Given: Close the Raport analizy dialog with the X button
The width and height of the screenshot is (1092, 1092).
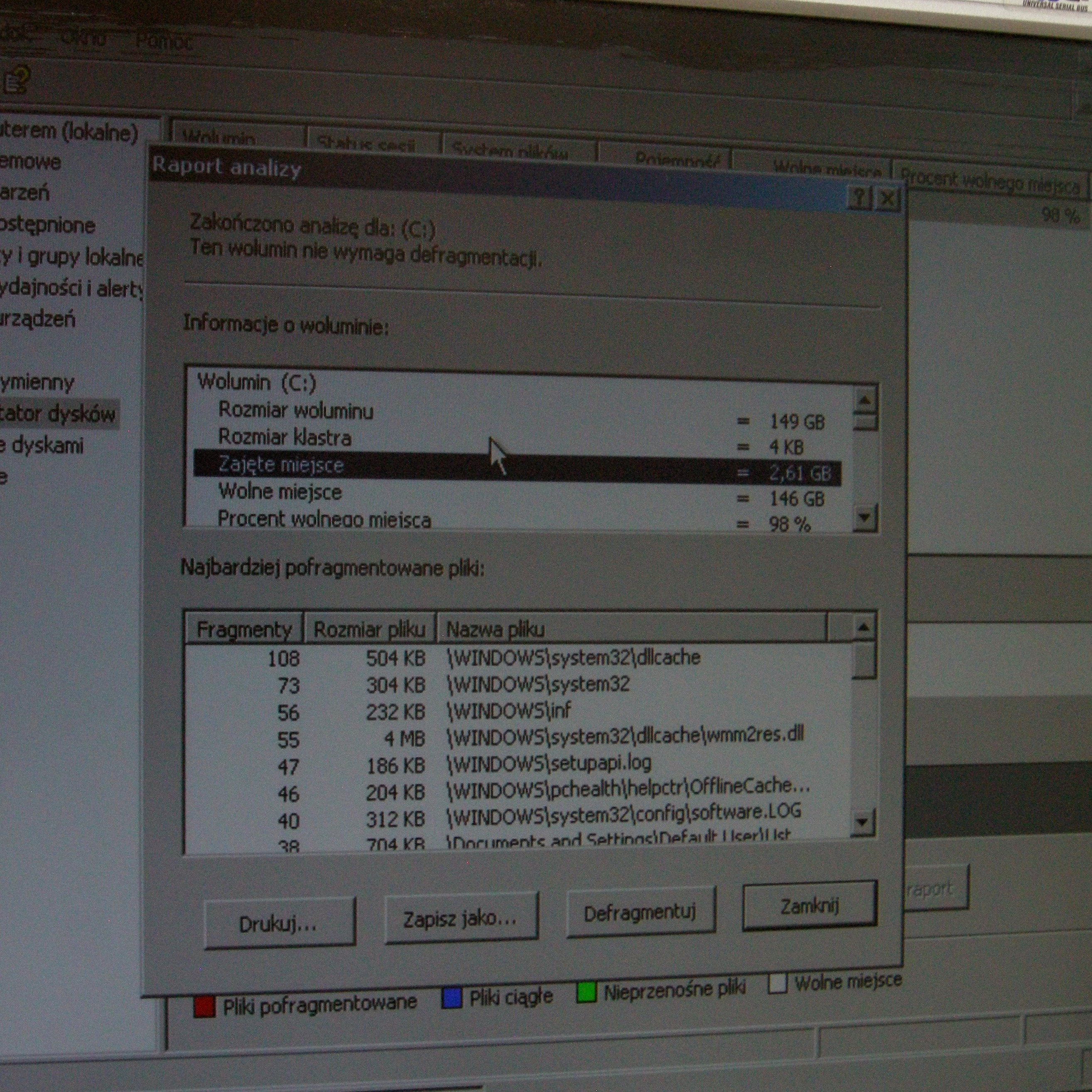Looking at the screenshot, I should click(x=888, y=199).
